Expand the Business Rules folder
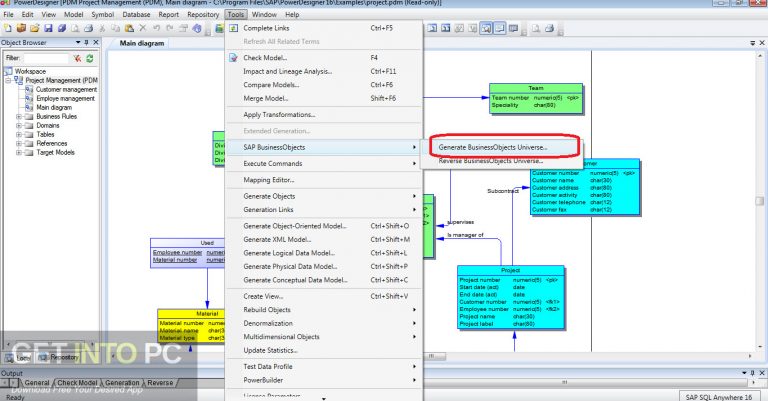 (x=19, y=117)
